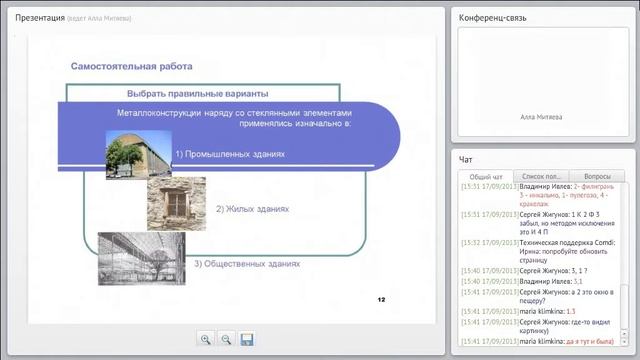This screenshot has width=640, height=360.
Task: Click 'Выбрать правильные варианты' box
Action: point(203,93)
